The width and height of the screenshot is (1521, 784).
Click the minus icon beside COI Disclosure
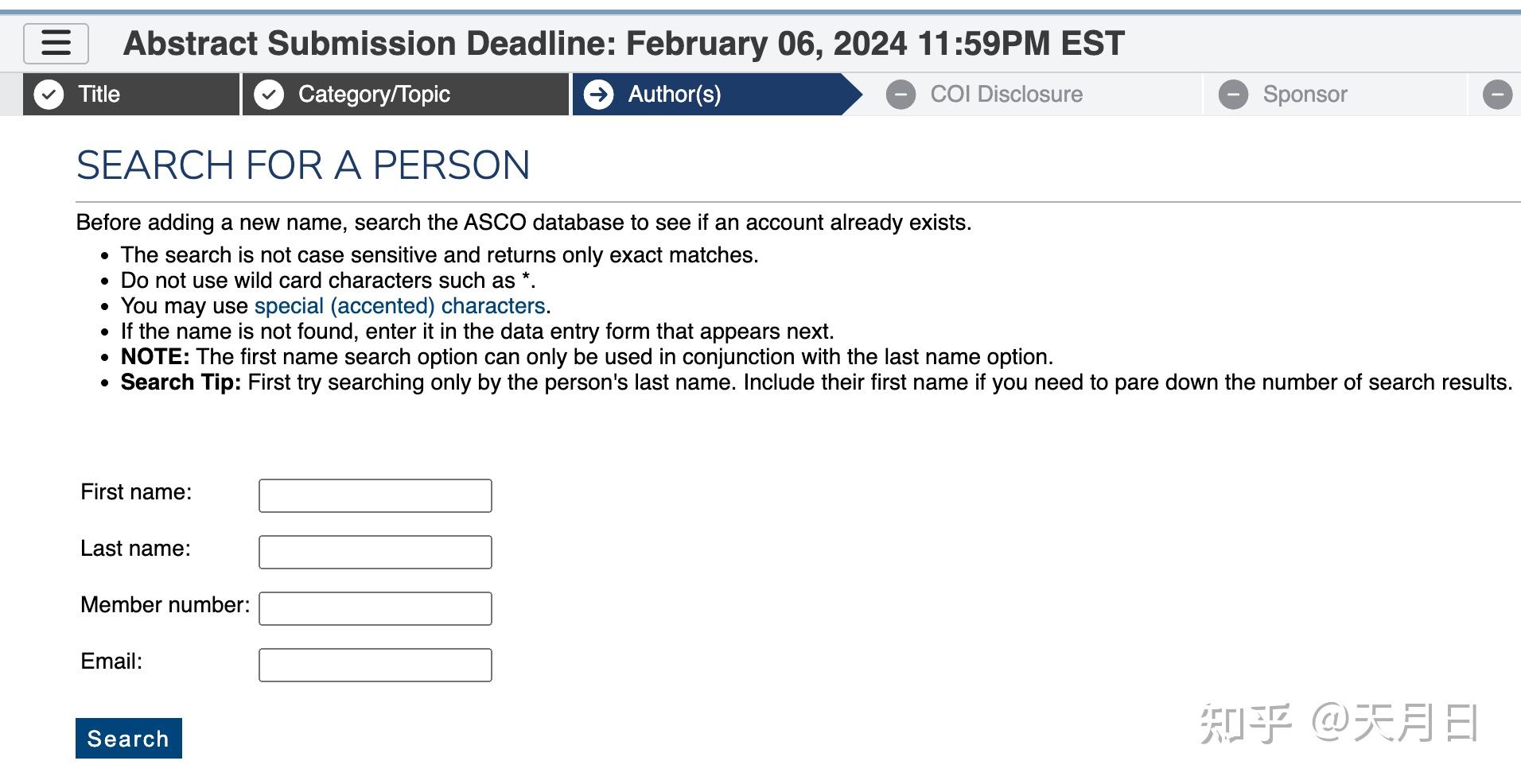(x=901, y=95)
